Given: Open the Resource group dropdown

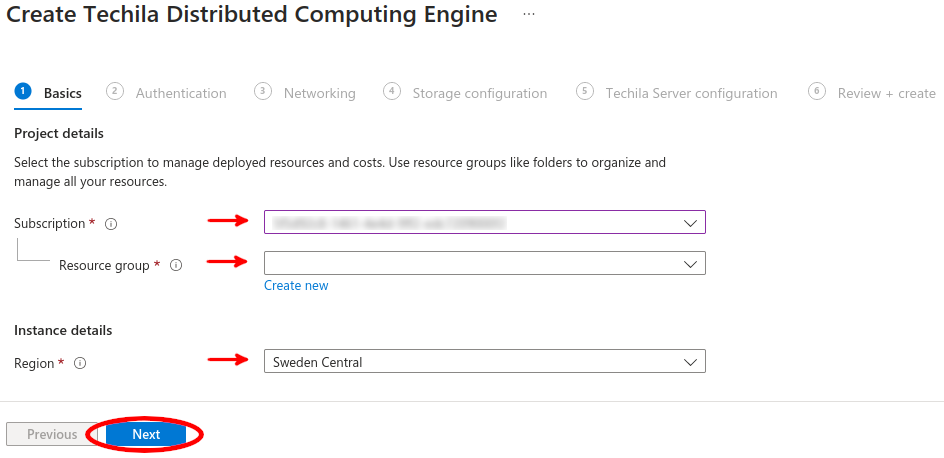Looking at the screenshot, I should [485, 264].
